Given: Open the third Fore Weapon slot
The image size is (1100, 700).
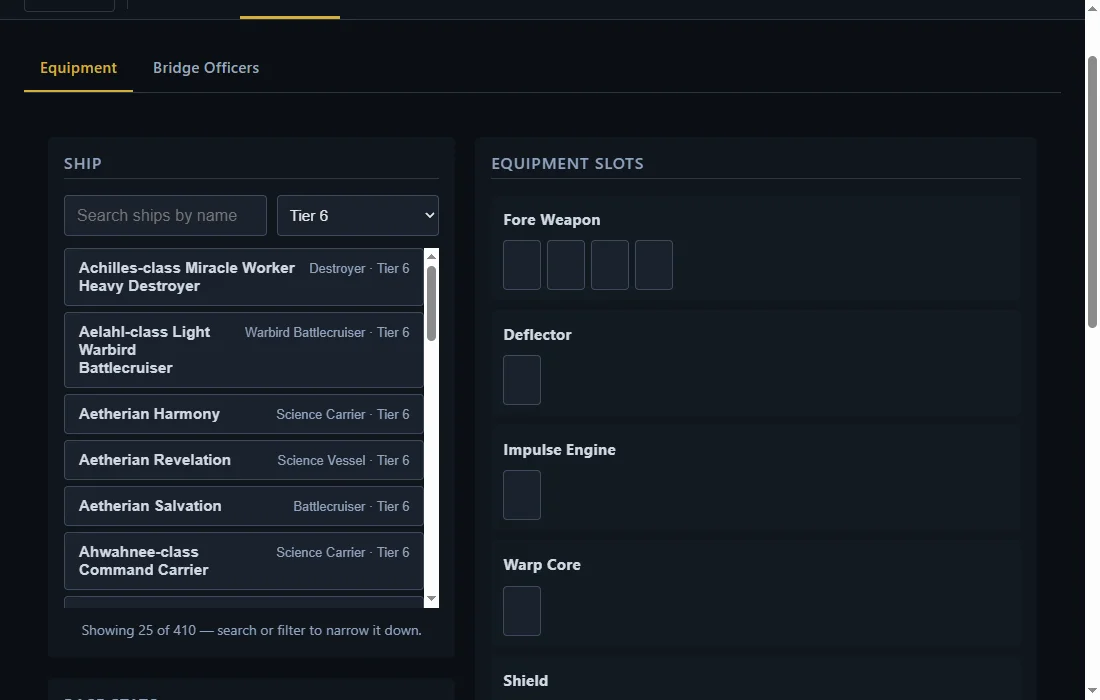Looking at the screenshot, I should point(610,265).
